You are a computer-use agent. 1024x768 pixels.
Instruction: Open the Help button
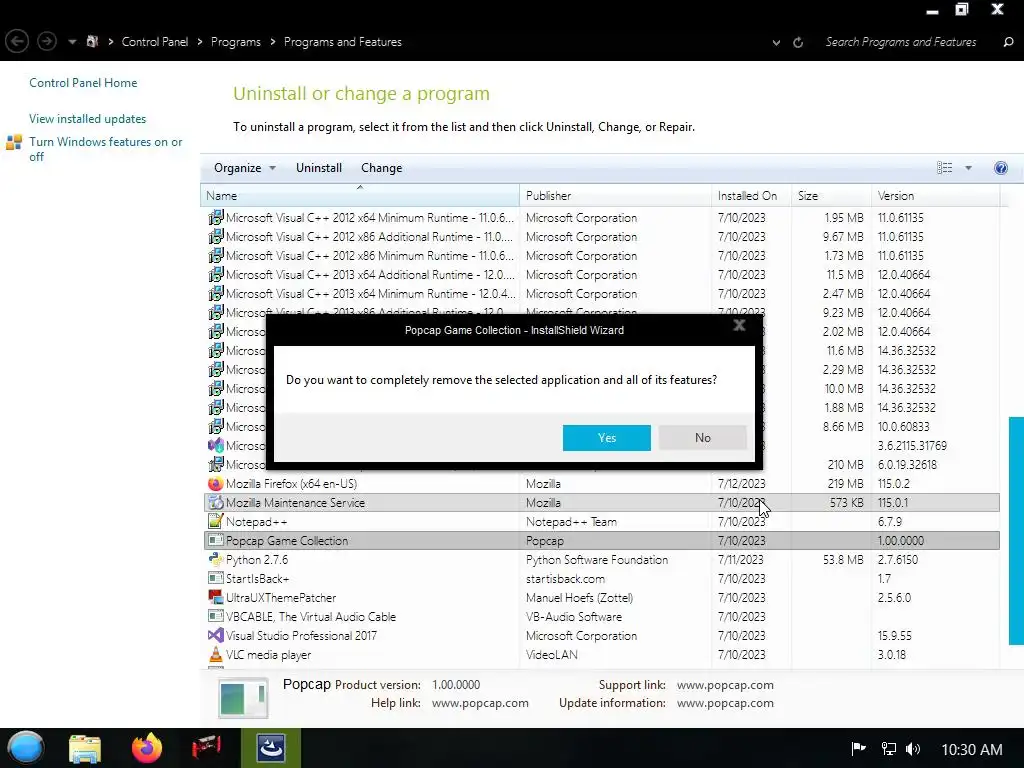coord(1000,168)
